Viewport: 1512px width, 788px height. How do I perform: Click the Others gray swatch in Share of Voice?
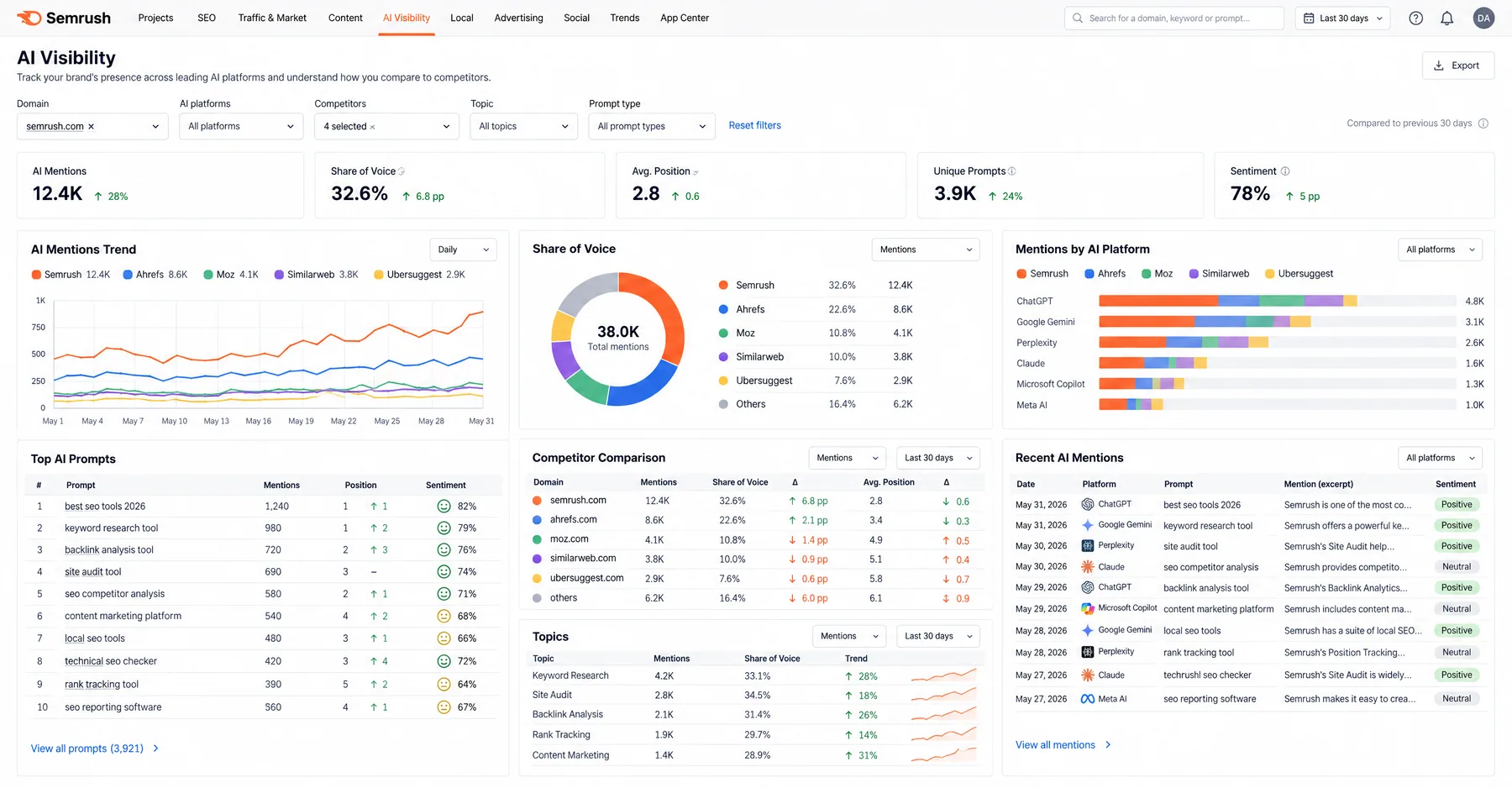click(x=723, y=404)
